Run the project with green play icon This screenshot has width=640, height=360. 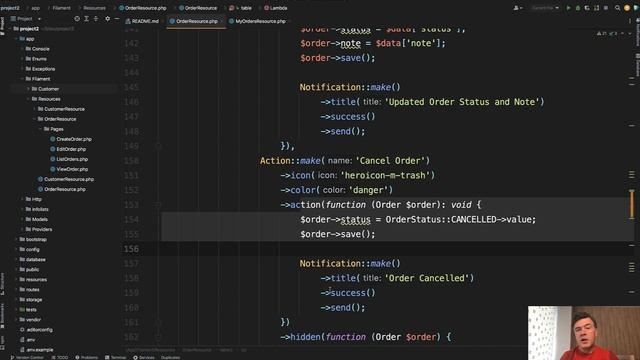tap(568, 8)
